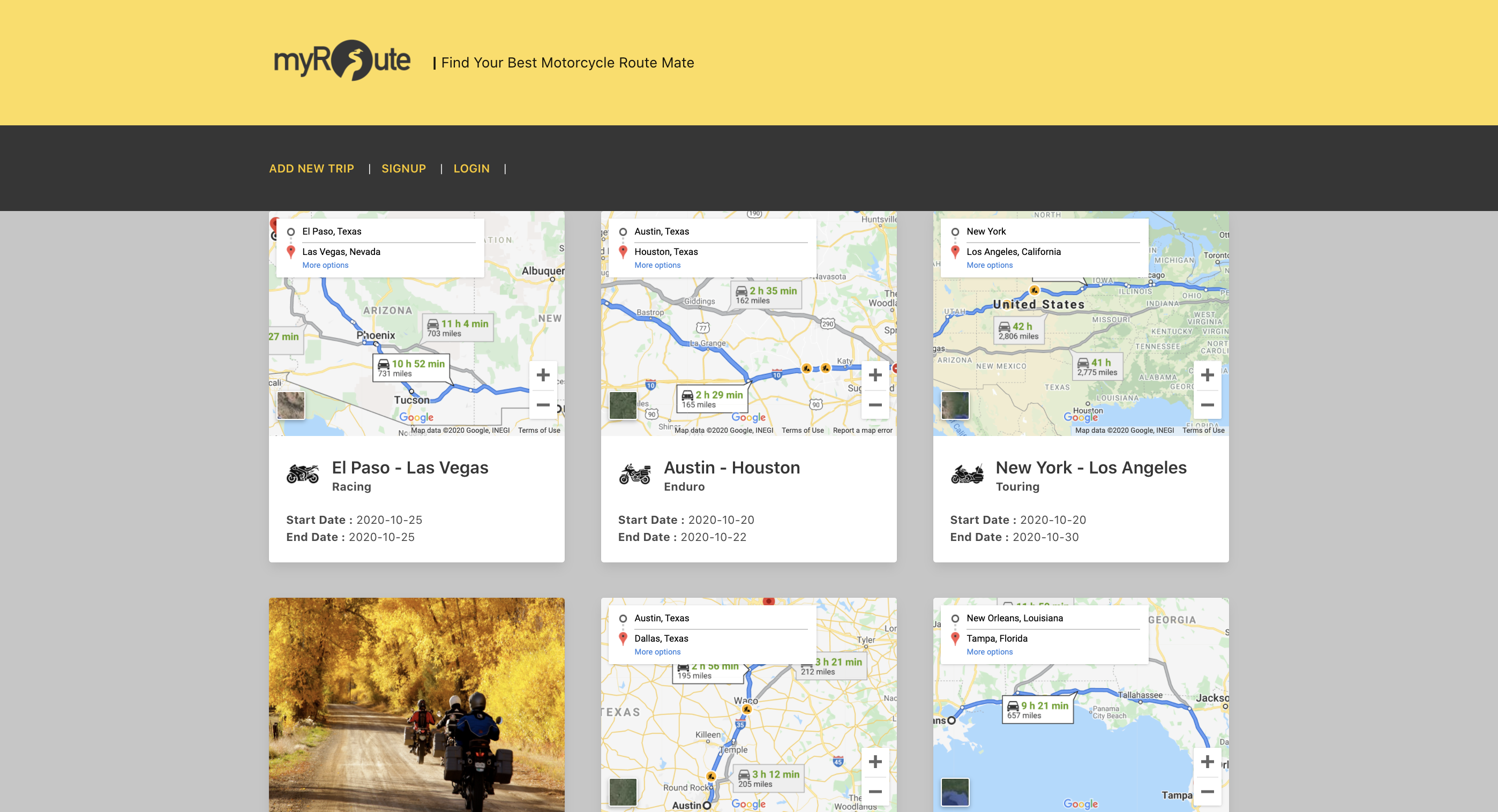The image size is (1498, 812).
Task: Switch Austin–Dallas map to satellite view
Action: click(623, 792)
